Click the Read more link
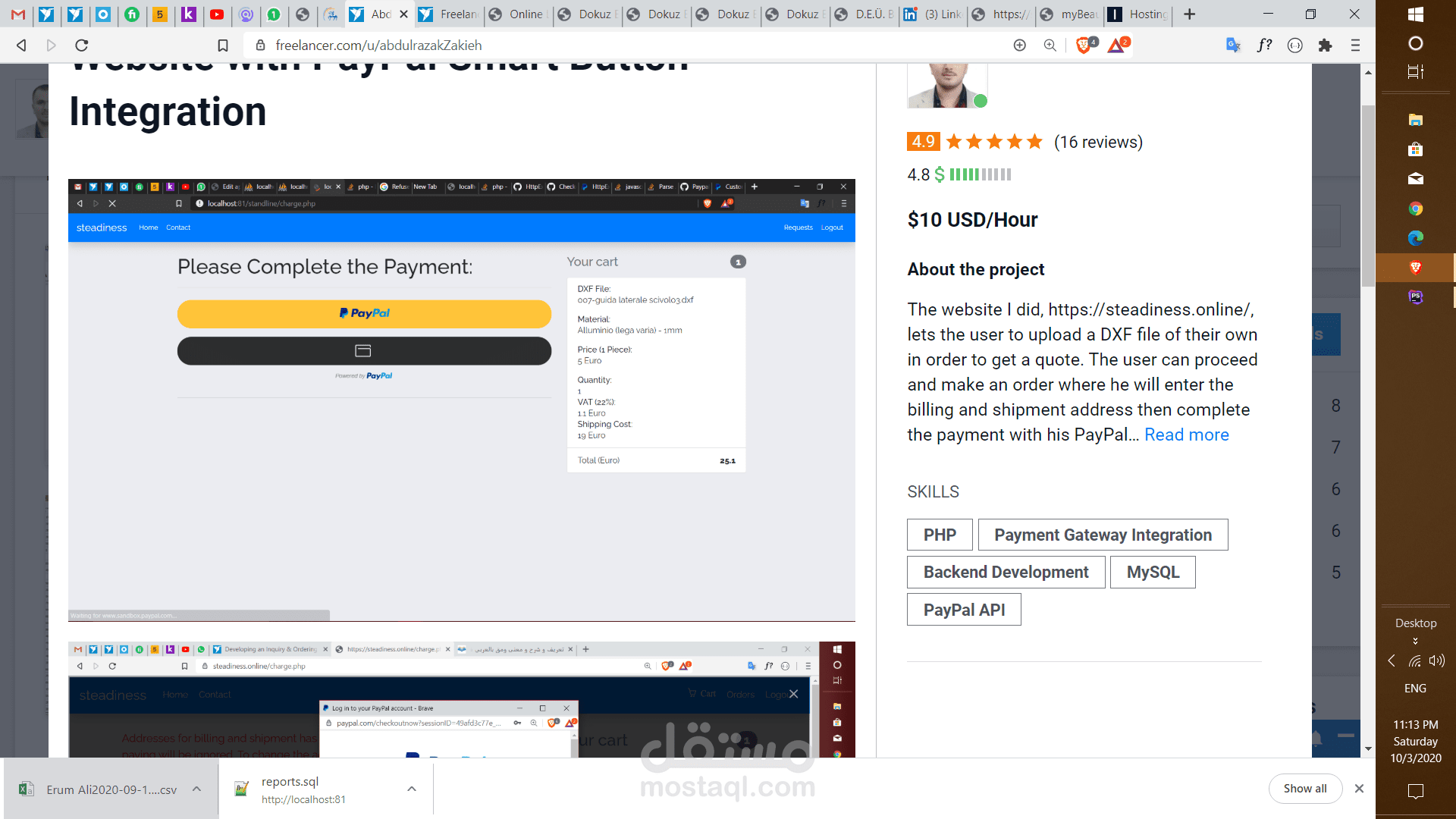Screen dimensions: 1456x819 pyautogui.click(x=1186, y=435)
